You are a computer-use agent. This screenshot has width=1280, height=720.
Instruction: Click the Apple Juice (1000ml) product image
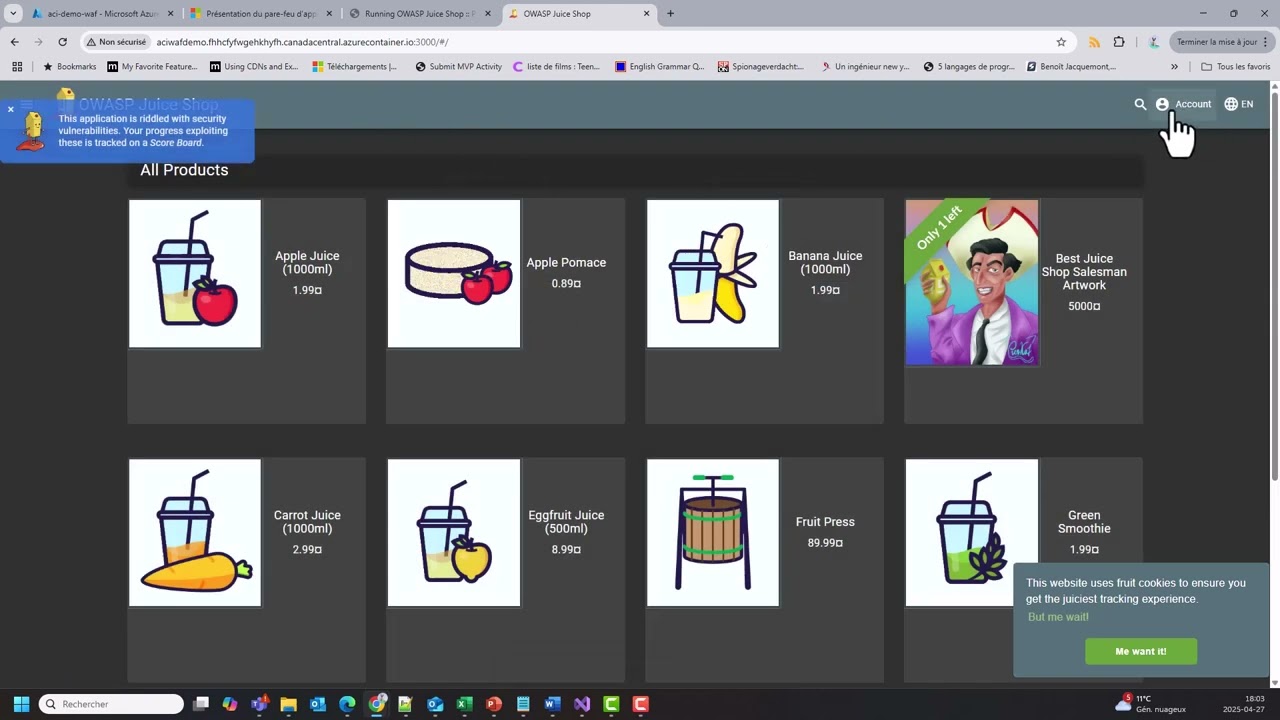click(x=195, y=274)
